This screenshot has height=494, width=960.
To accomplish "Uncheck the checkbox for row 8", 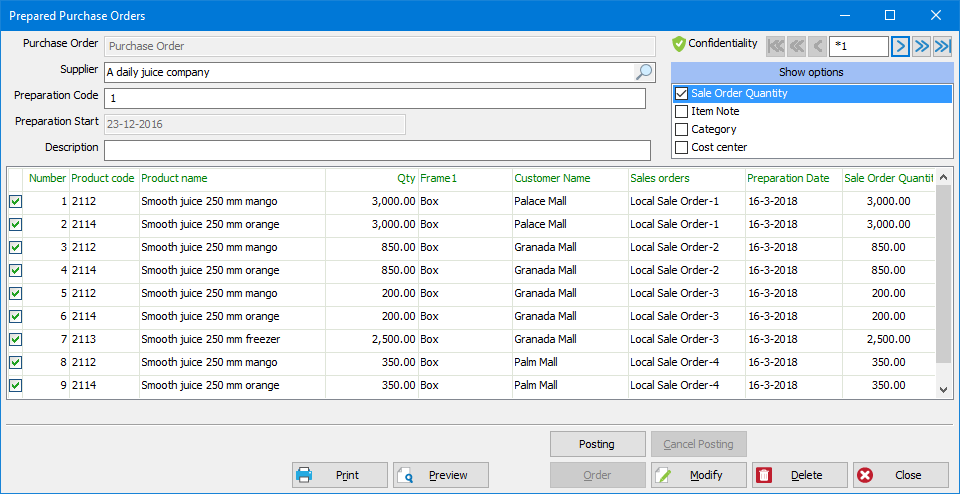I will 15,362.
